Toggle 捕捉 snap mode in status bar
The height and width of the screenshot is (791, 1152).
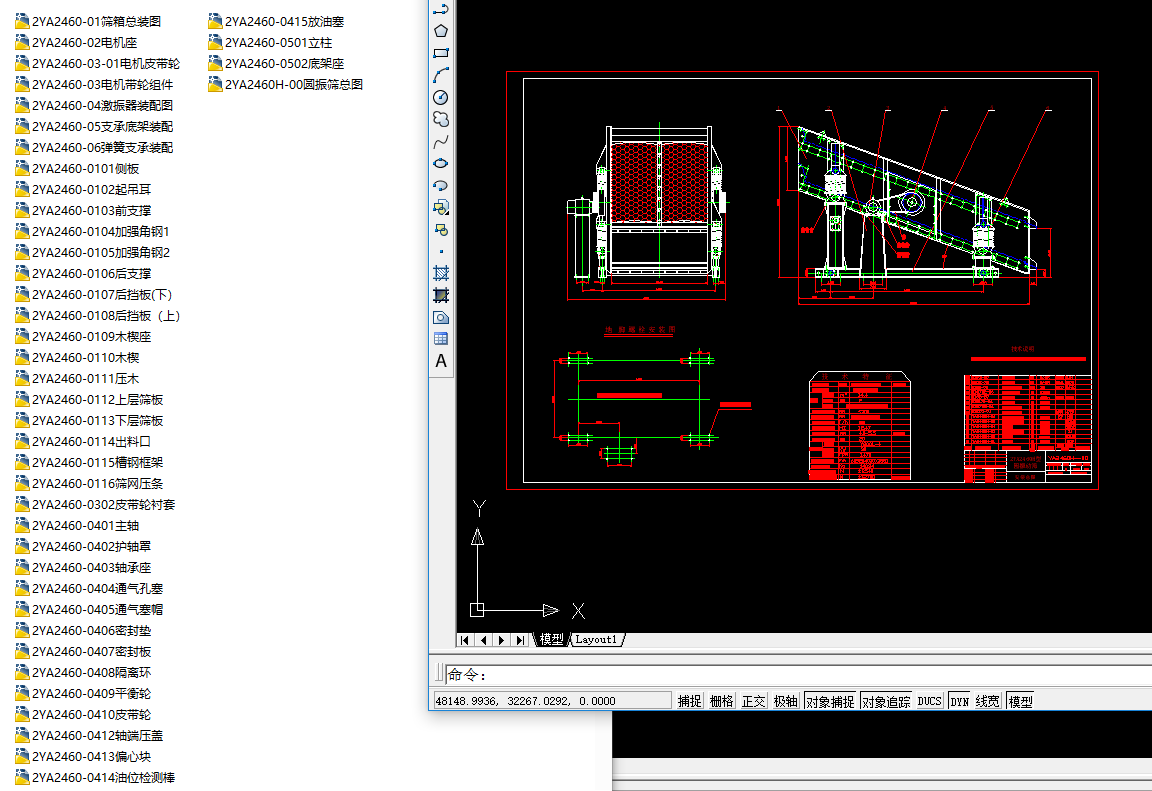690,701
